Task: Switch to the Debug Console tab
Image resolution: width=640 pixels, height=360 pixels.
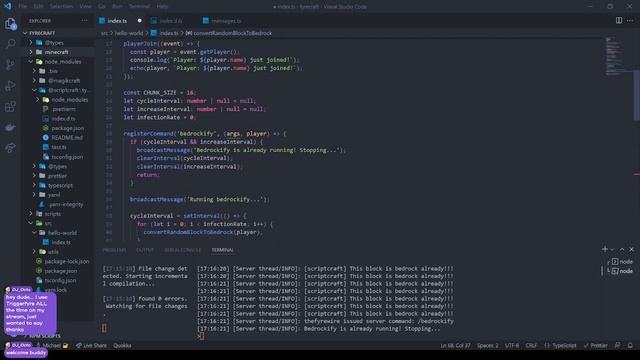Action: click(x=182, y=250)
